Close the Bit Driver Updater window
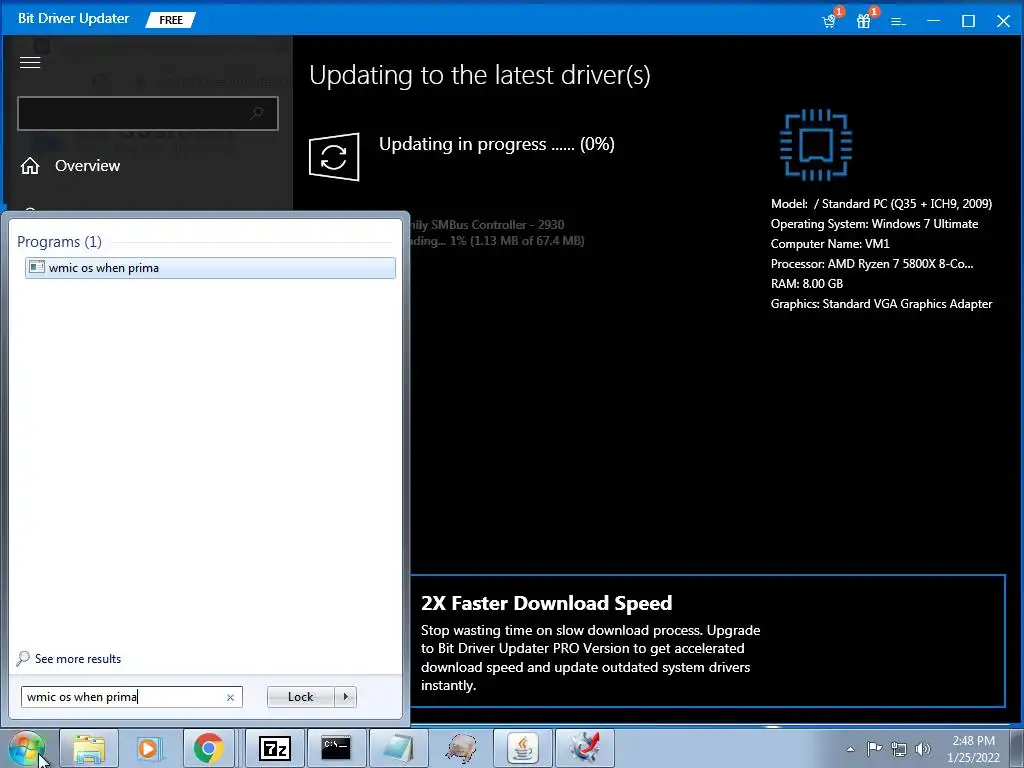1024x768 pixels. point(1004,21)
